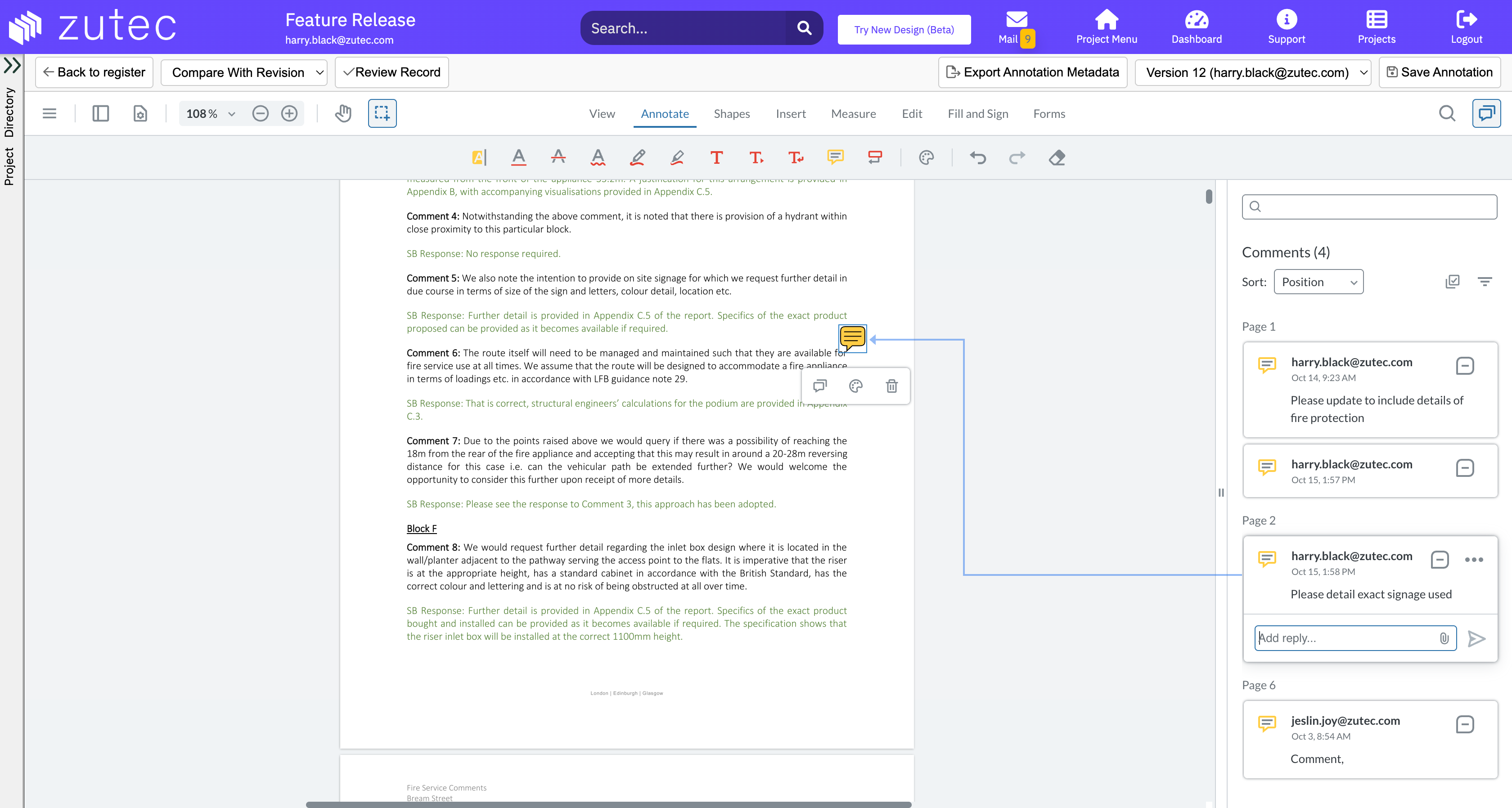Click Back to register button

[x=94, y=72]
